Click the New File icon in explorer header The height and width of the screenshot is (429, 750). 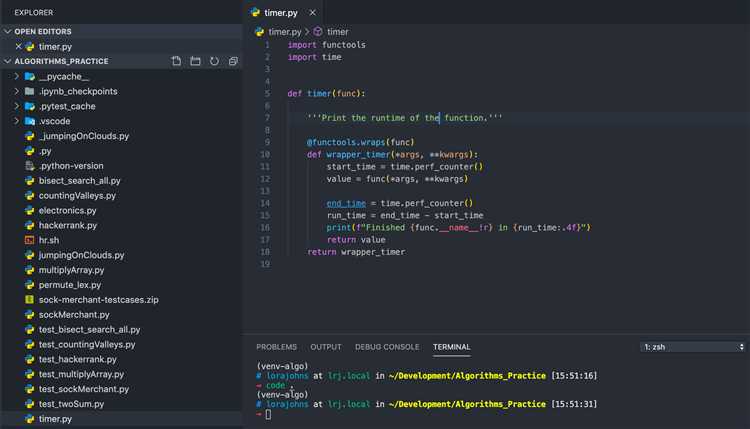[x=176, y=61]
